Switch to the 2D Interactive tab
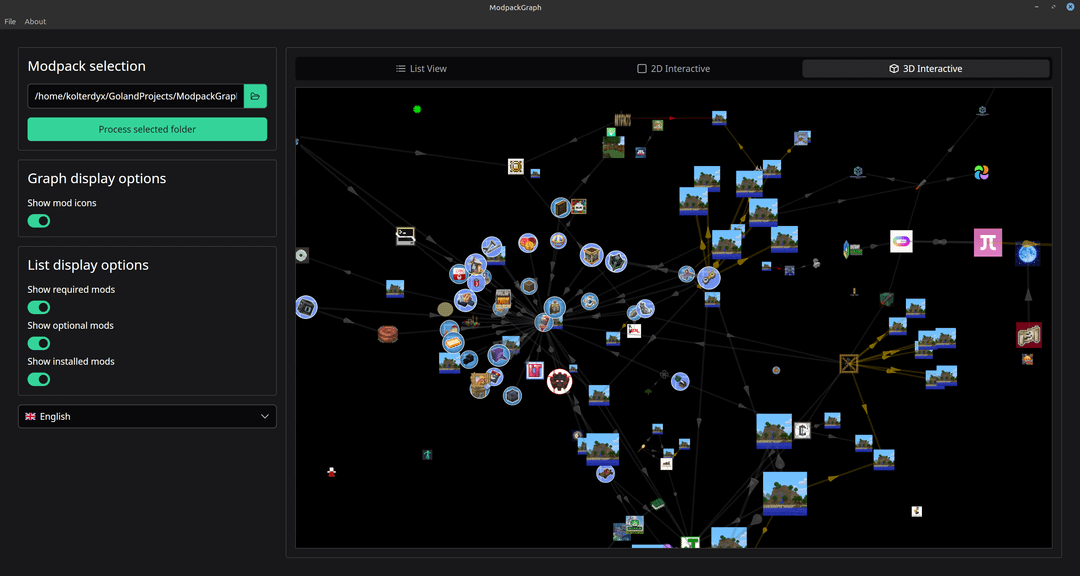1080x576 pixels. [673, 69]
